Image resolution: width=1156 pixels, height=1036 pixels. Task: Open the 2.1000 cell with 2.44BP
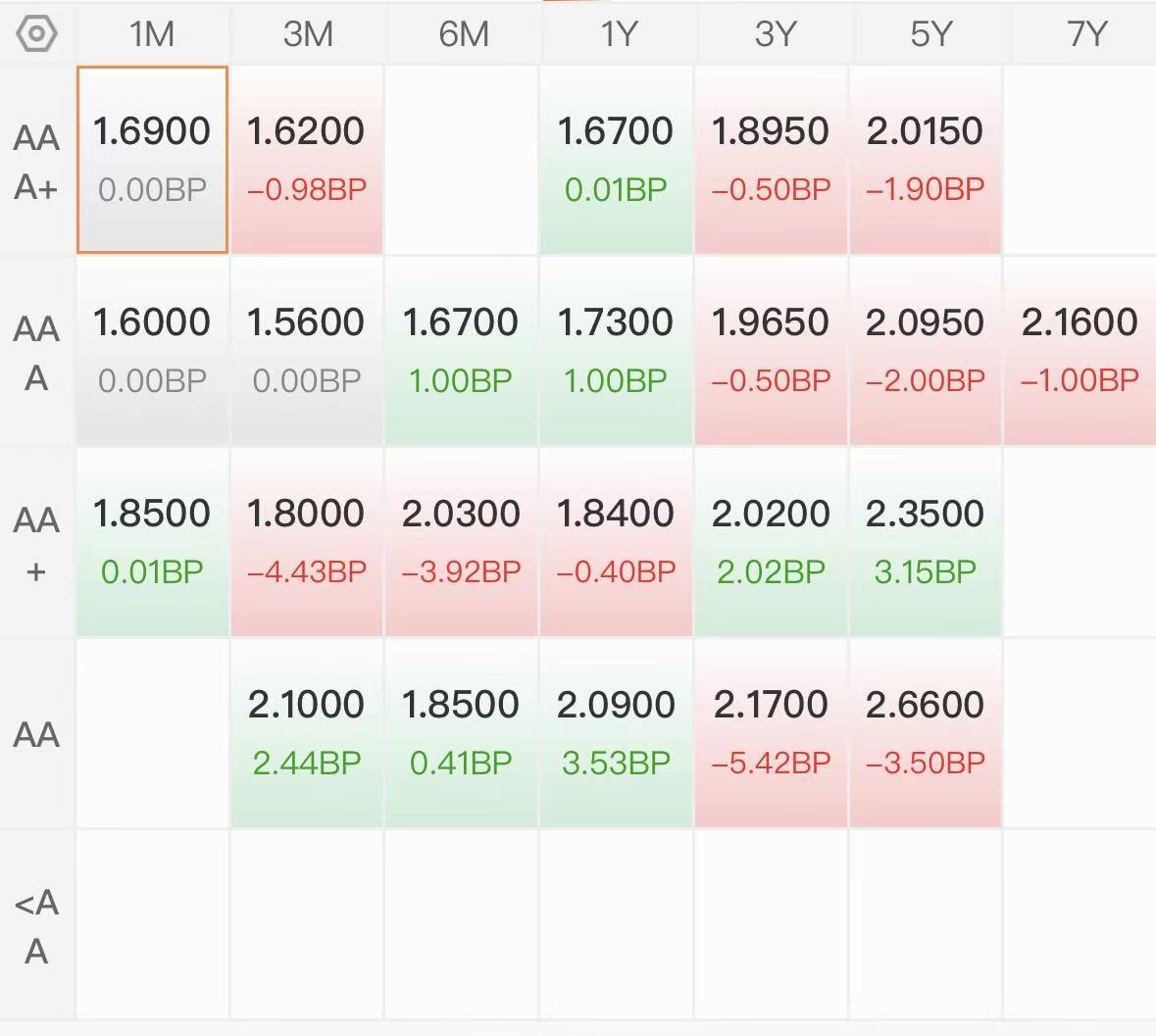tap(307, 732)
